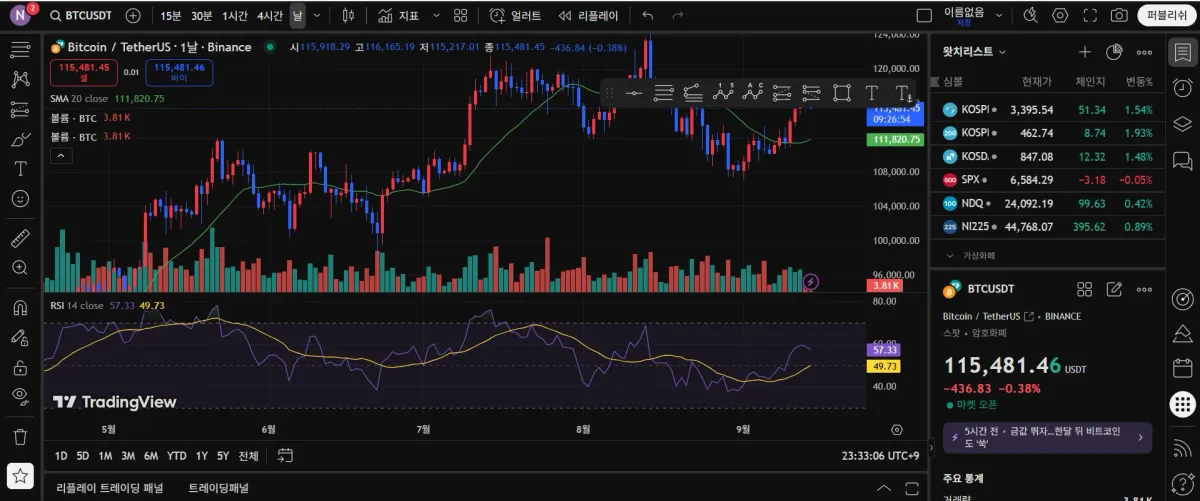Screen dimensions: 1200x501
Task: Switch to 트레이딩패널 tab
Action: [x=218, y=488]
